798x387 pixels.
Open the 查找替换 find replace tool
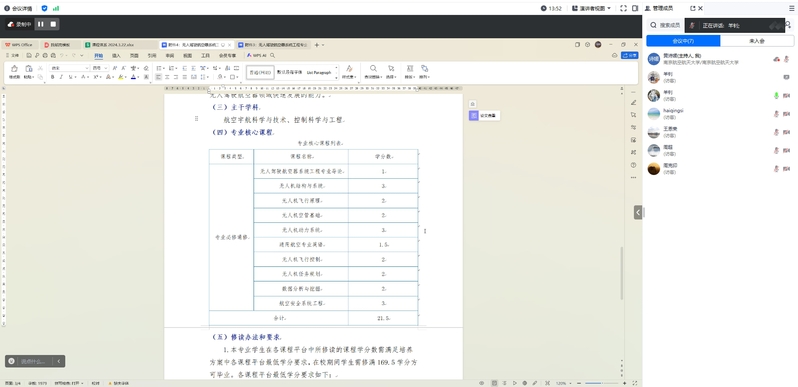(x=373, y=72)
